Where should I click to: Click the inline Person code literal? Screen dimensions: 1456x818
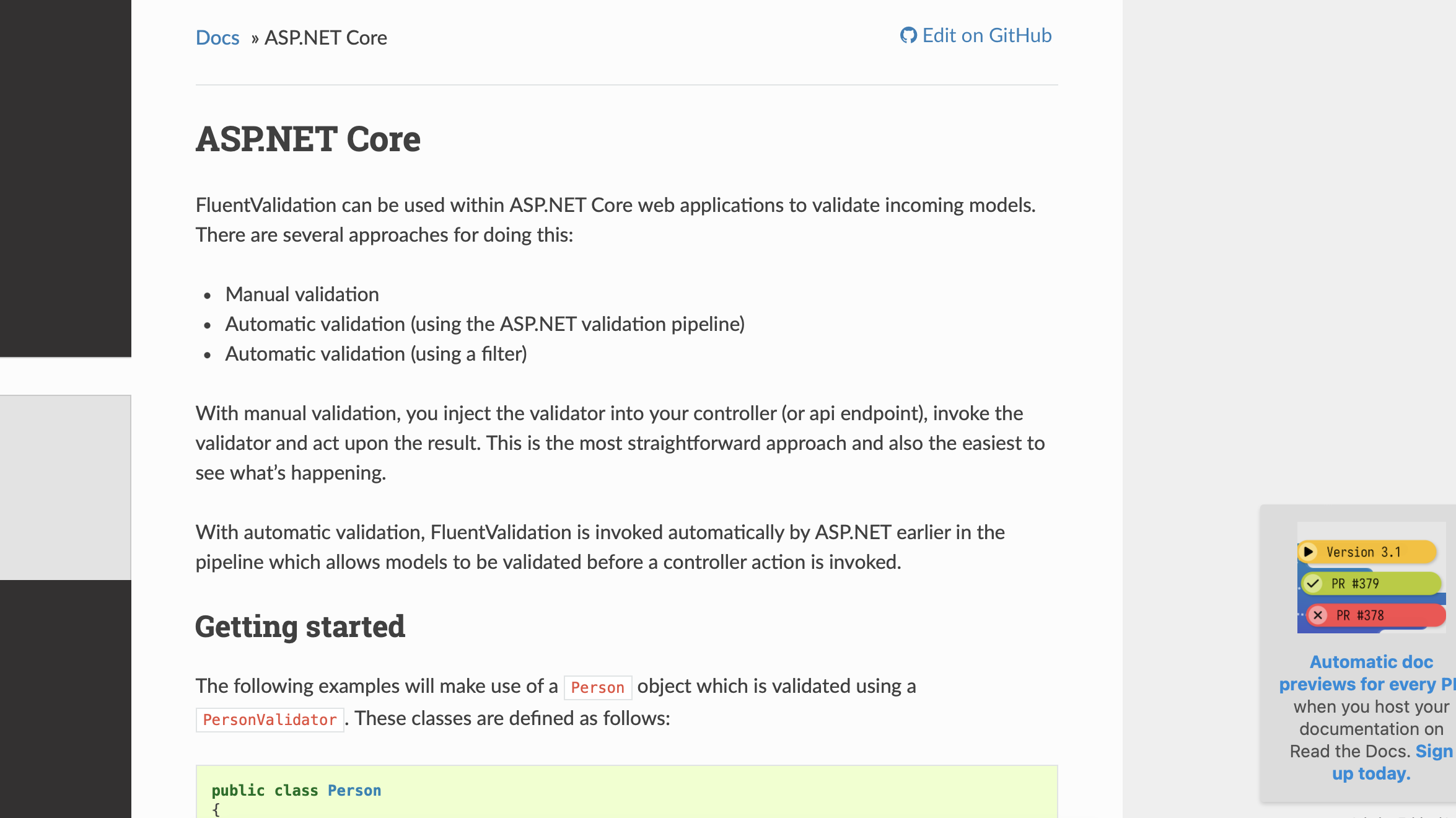[x=597, y=687]
